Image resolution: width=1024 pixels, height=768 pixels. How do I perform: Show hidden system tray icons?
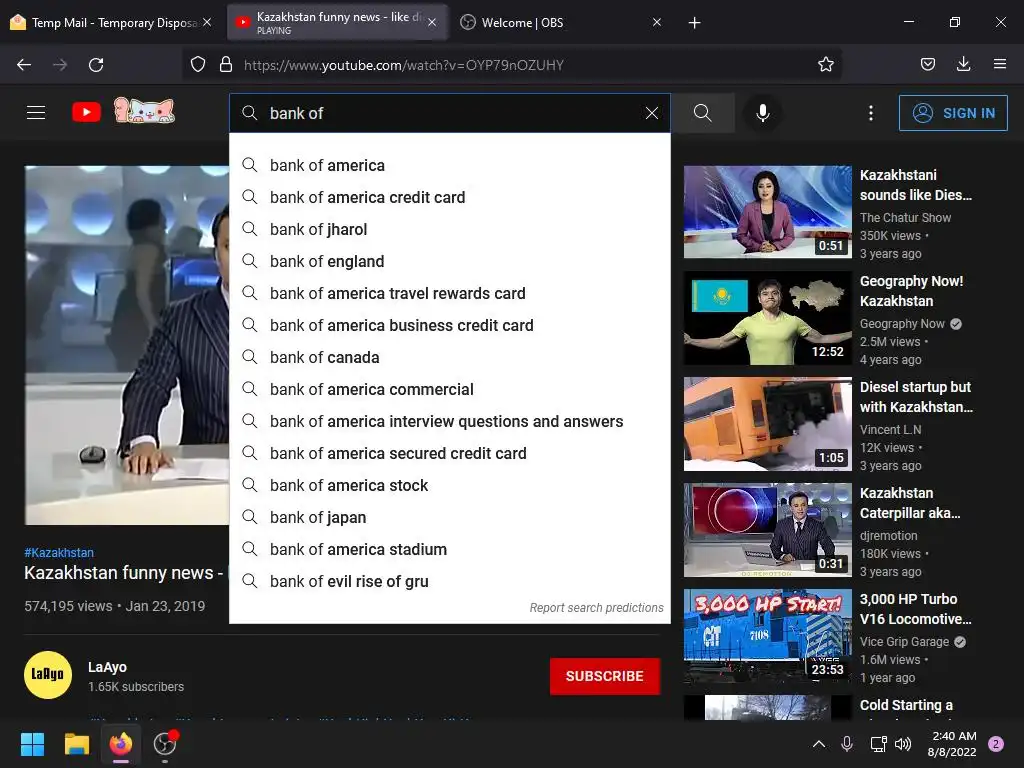(818, 744)
